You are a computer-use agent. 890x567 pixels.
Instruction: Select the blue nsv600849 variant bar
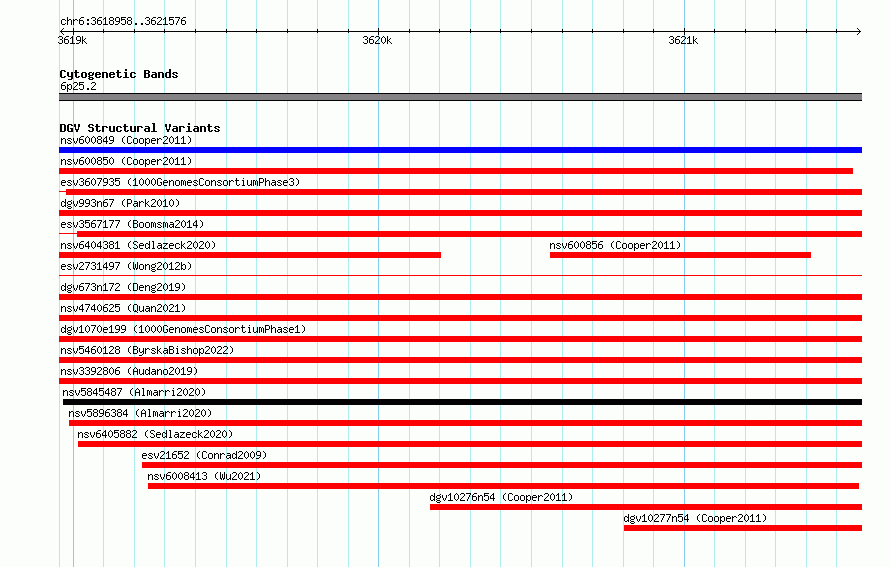460,150
